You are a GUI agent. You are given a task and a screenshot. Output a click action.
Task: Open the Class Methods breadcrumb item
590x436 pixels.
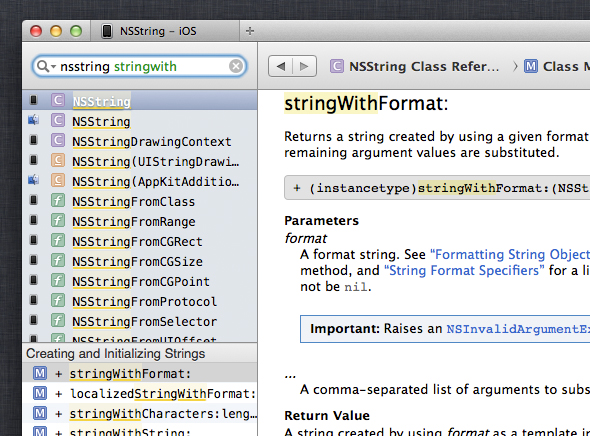[x=557, y=67]
